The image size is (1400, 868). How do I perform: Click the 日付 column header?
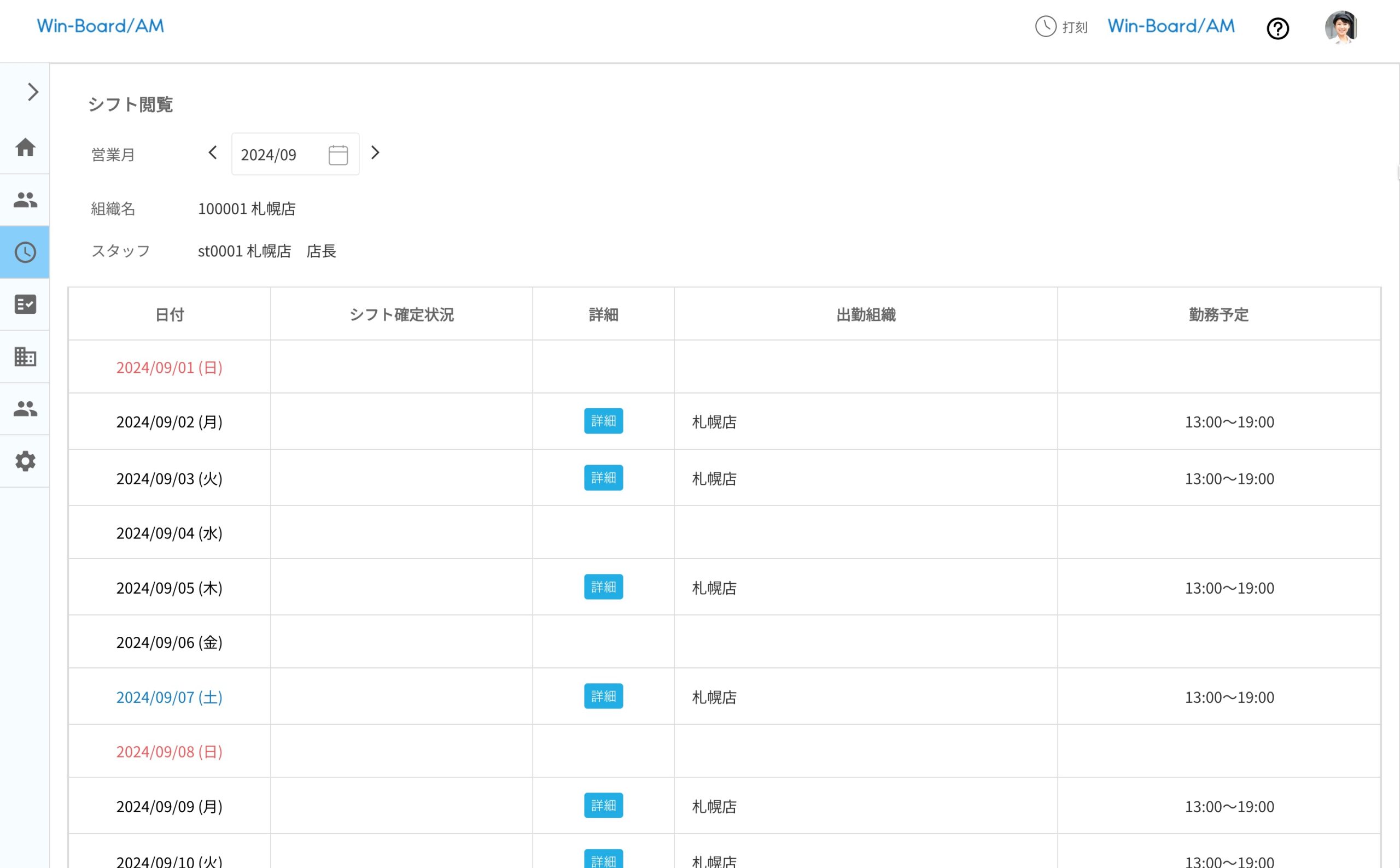point(168,314)
